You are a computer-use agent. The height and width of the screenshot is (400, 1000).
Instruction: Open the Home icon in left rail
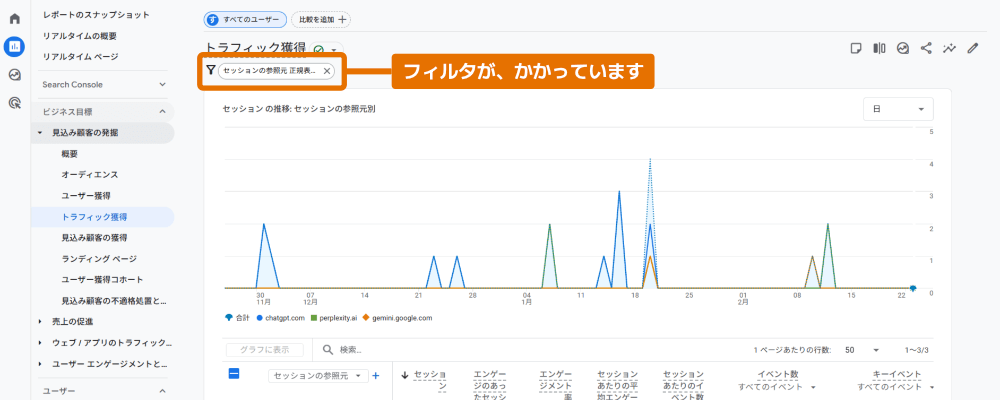click(x=14, y=19)
